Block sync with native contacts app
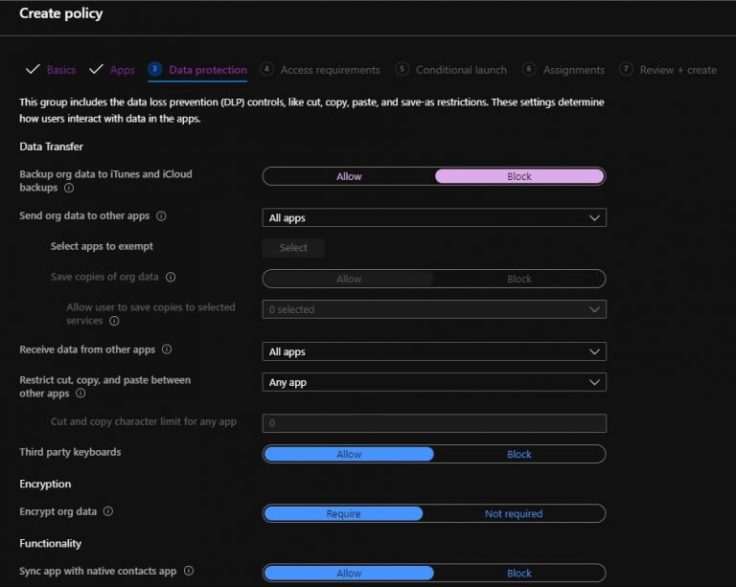The width and height of the screenshot is (736, 587). pyautogui.click(x=519, y=573)
